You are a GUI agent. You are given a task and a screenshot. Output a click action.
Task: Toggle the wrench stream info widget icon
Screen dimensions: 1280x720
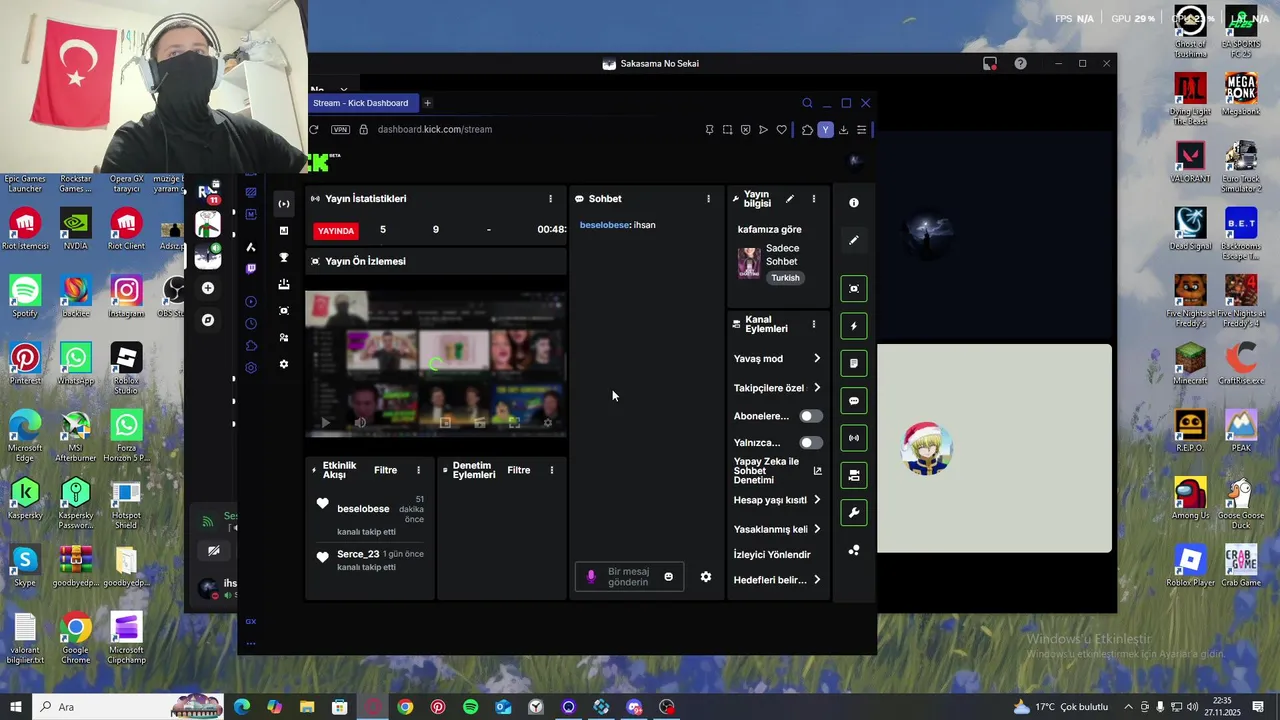pyautogui.click(x=854, y=513)
